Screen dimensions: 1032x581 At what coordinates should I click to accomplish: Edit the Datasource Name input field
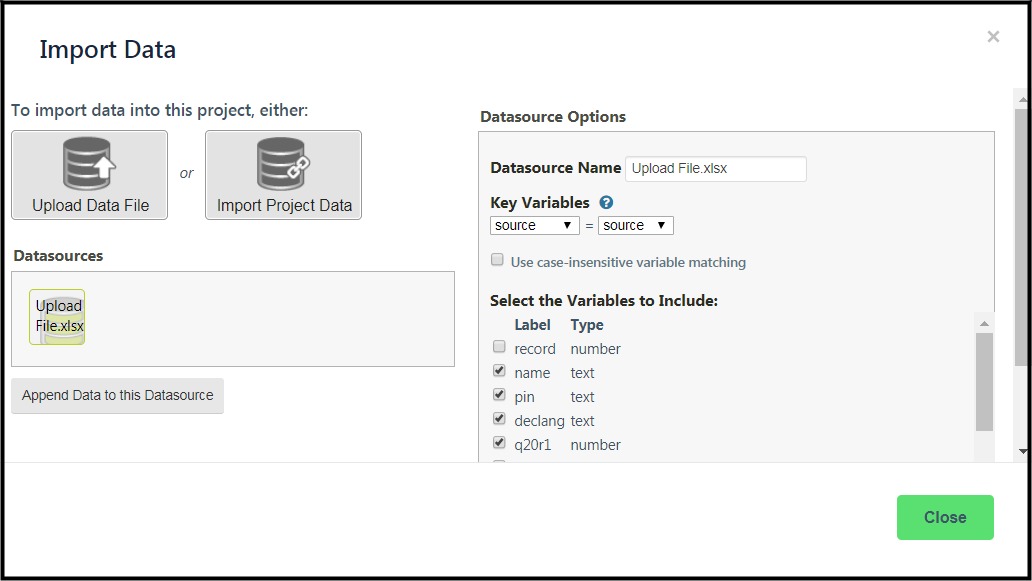[715, 168]
